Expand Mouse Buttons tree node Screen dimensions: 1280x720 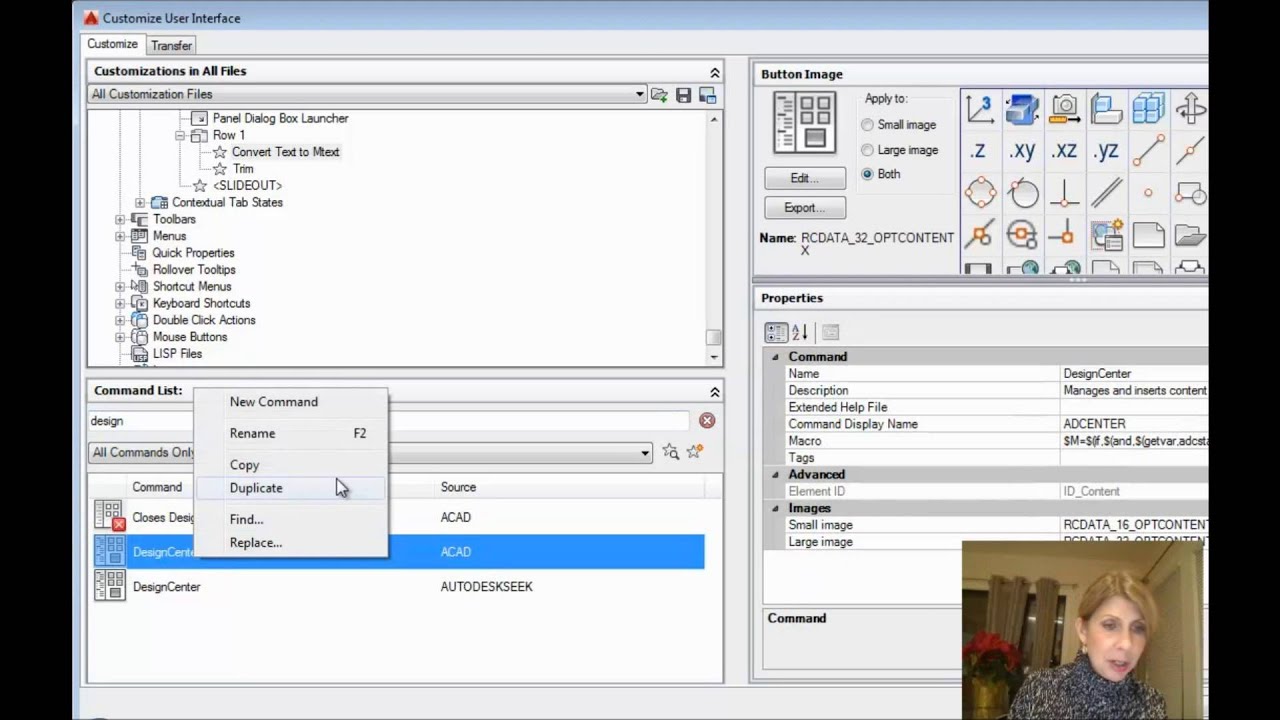120,337
